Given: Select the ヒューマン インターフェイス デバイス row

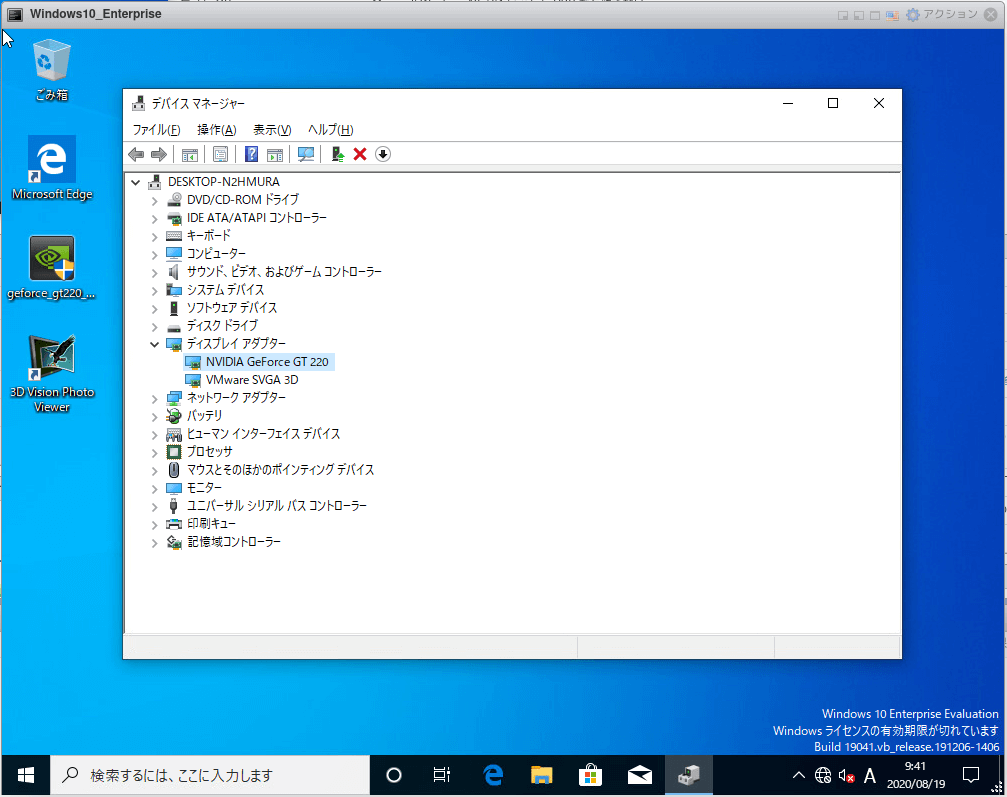Looking at the screenshot, I should pyautogui.click(x=253, y=434).
